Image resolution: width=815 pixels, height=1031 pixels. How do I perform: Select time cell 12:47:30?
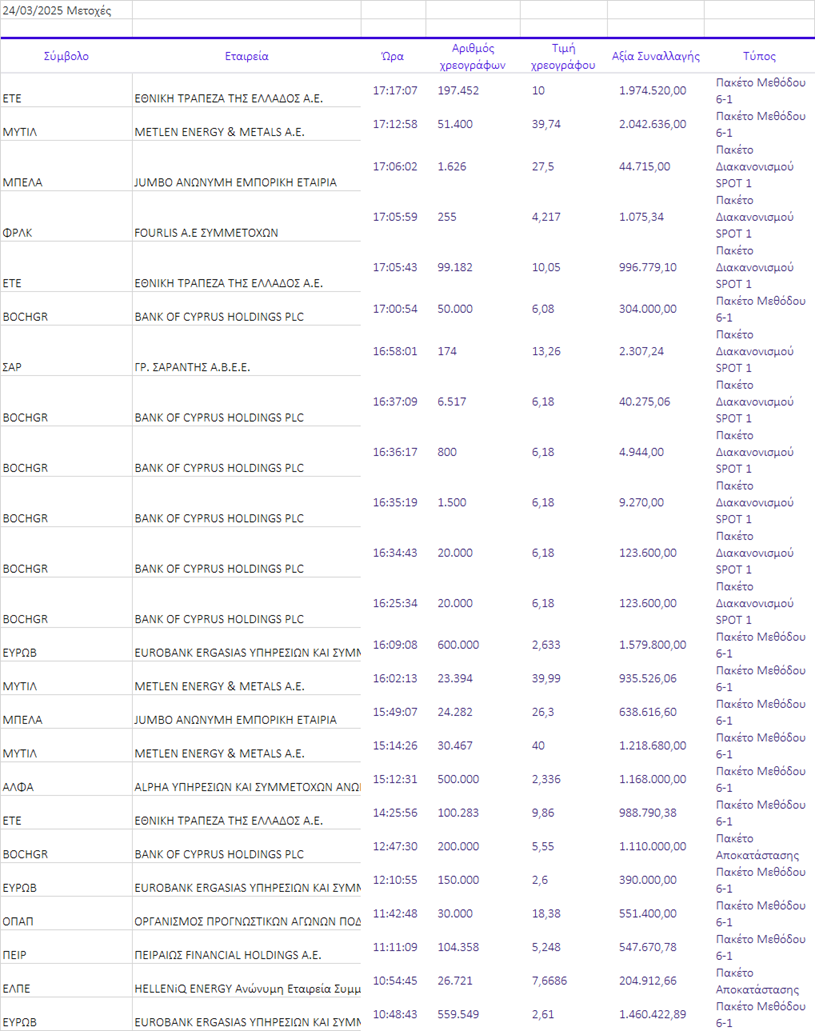tap(395, 847)
